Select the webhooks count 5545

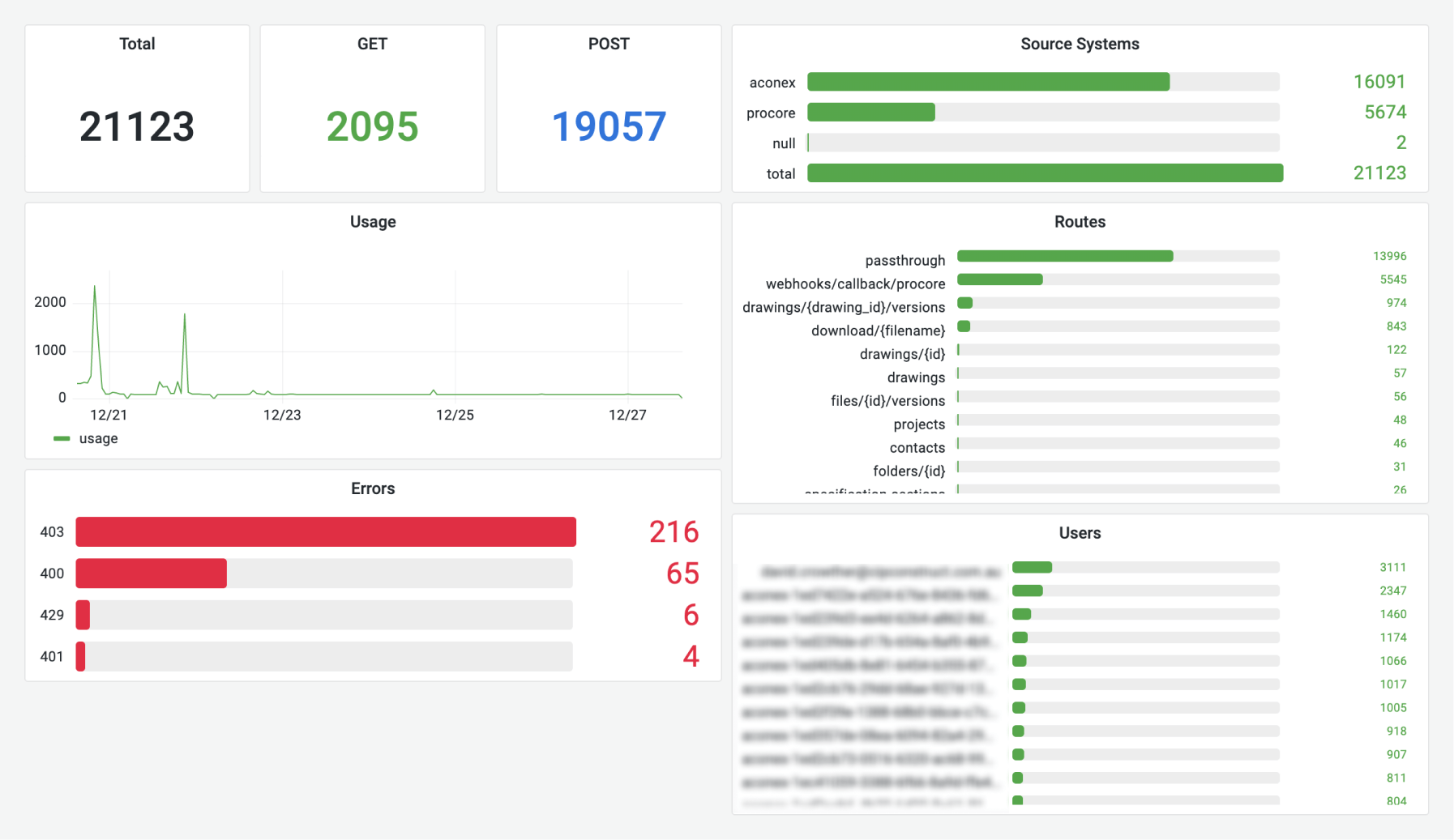[1393, 279]
